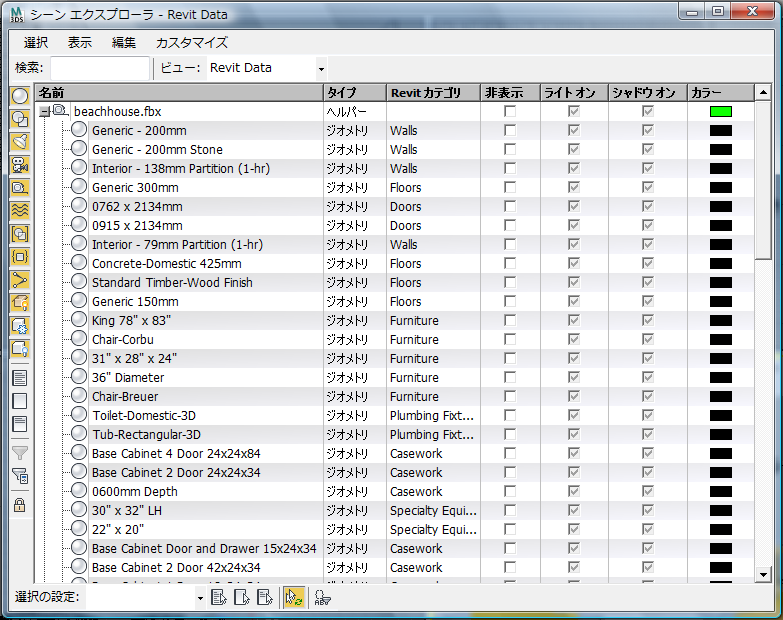
Task: Click the Display All filter icon
Action: [20, 378]
